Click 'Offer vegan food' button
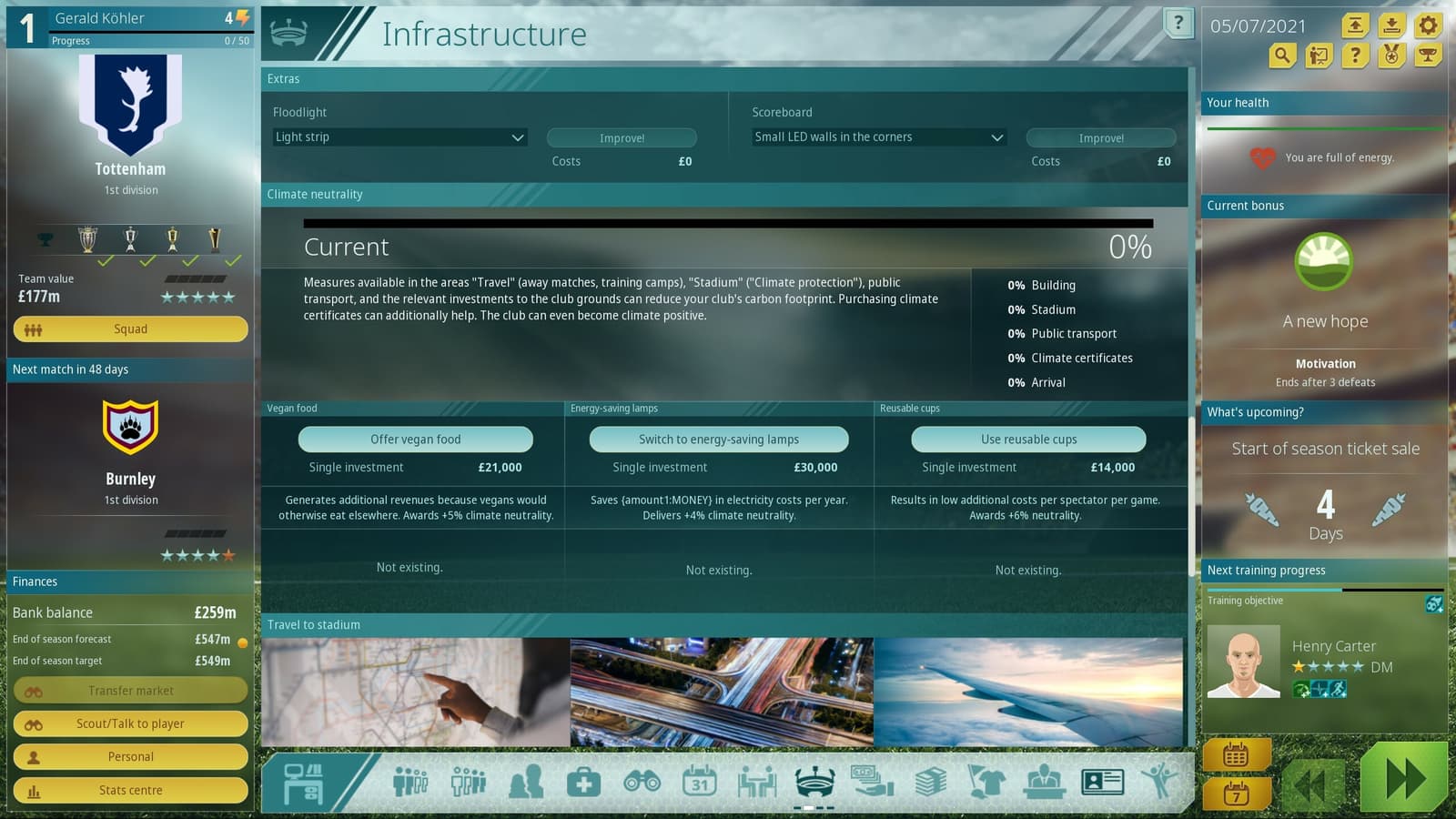The height and width of the screenshot is (819, 1456). point(415,440)
